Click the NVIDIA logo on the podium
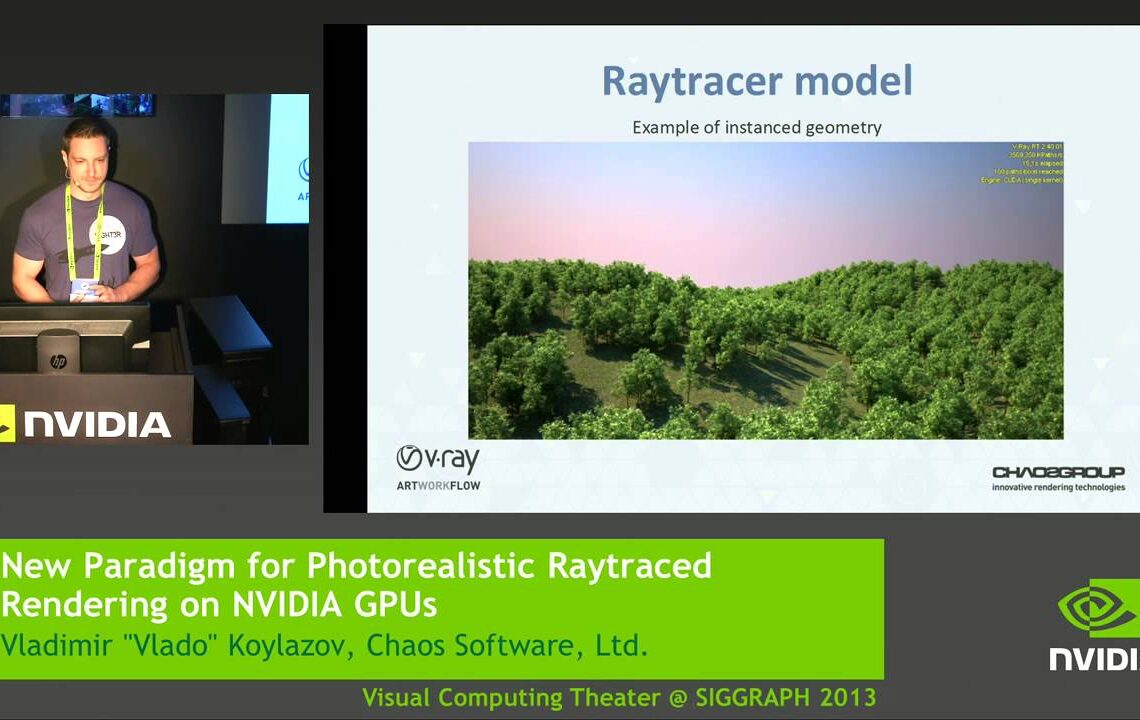The height and width of the screenshot is (720, 1140). coord(95,425)
